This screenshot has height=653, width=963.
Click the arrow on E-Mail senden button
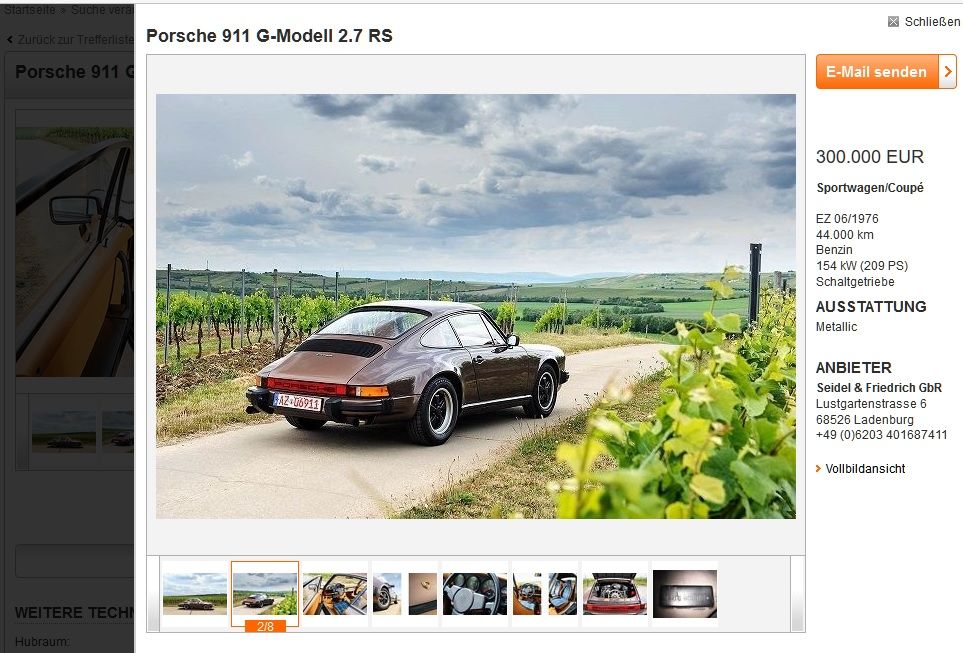948,71
